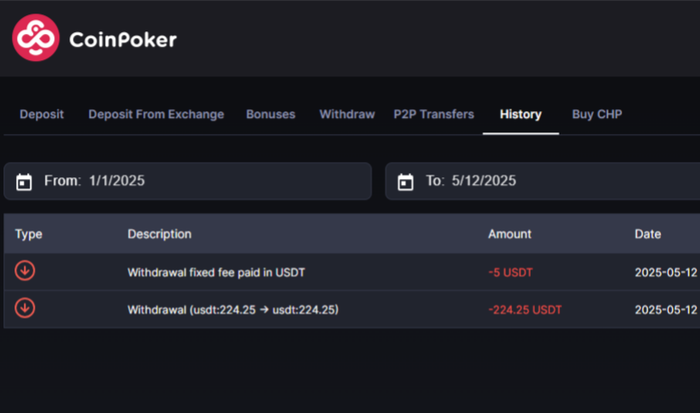The width and height of the screenshot is (700, 413).
Task: Sort by the Date column header
Action: 648,234
